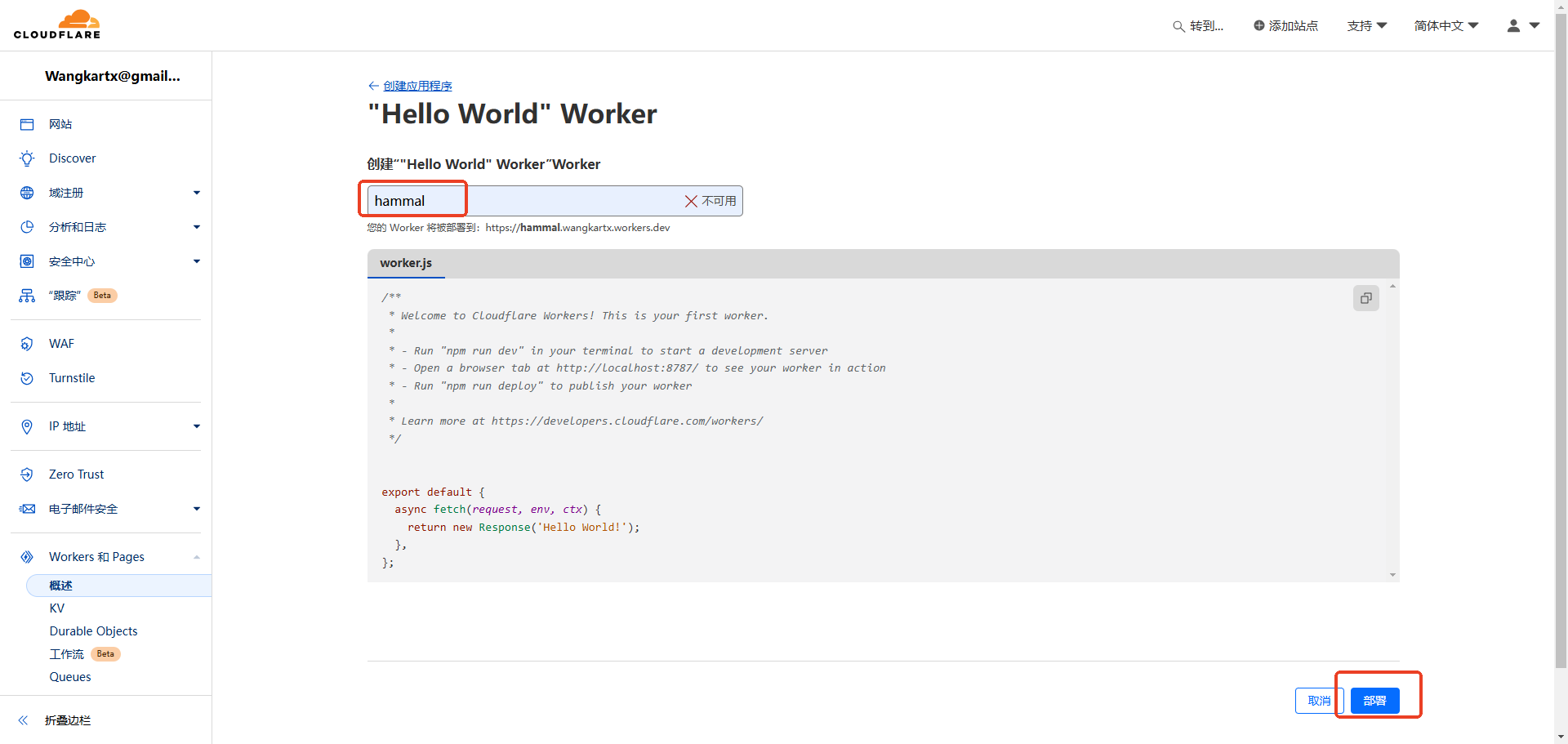Expand the 域注册 submenu arrow
Viewport: 1568px width, 744px height.
[x=197, y=193]
